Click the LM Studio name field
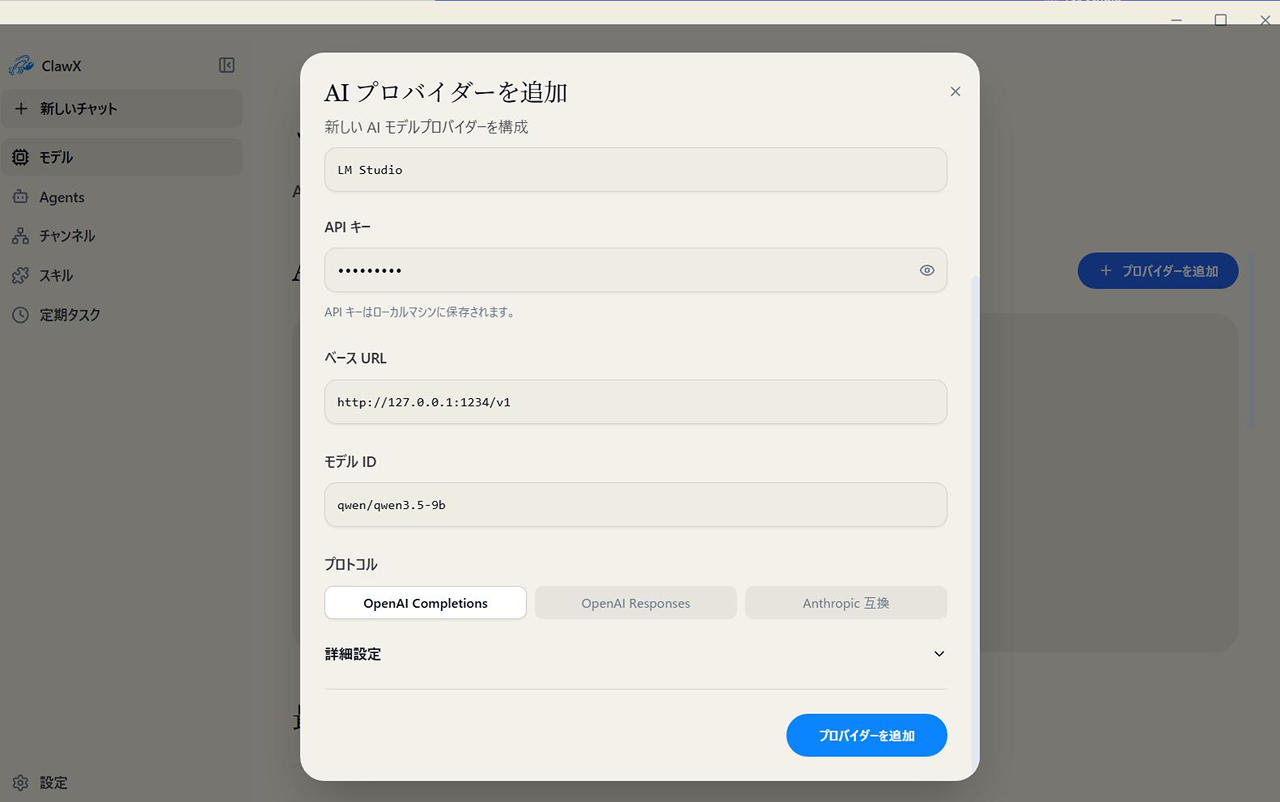This screenshot has height=802, width=1280. [636, 170]
